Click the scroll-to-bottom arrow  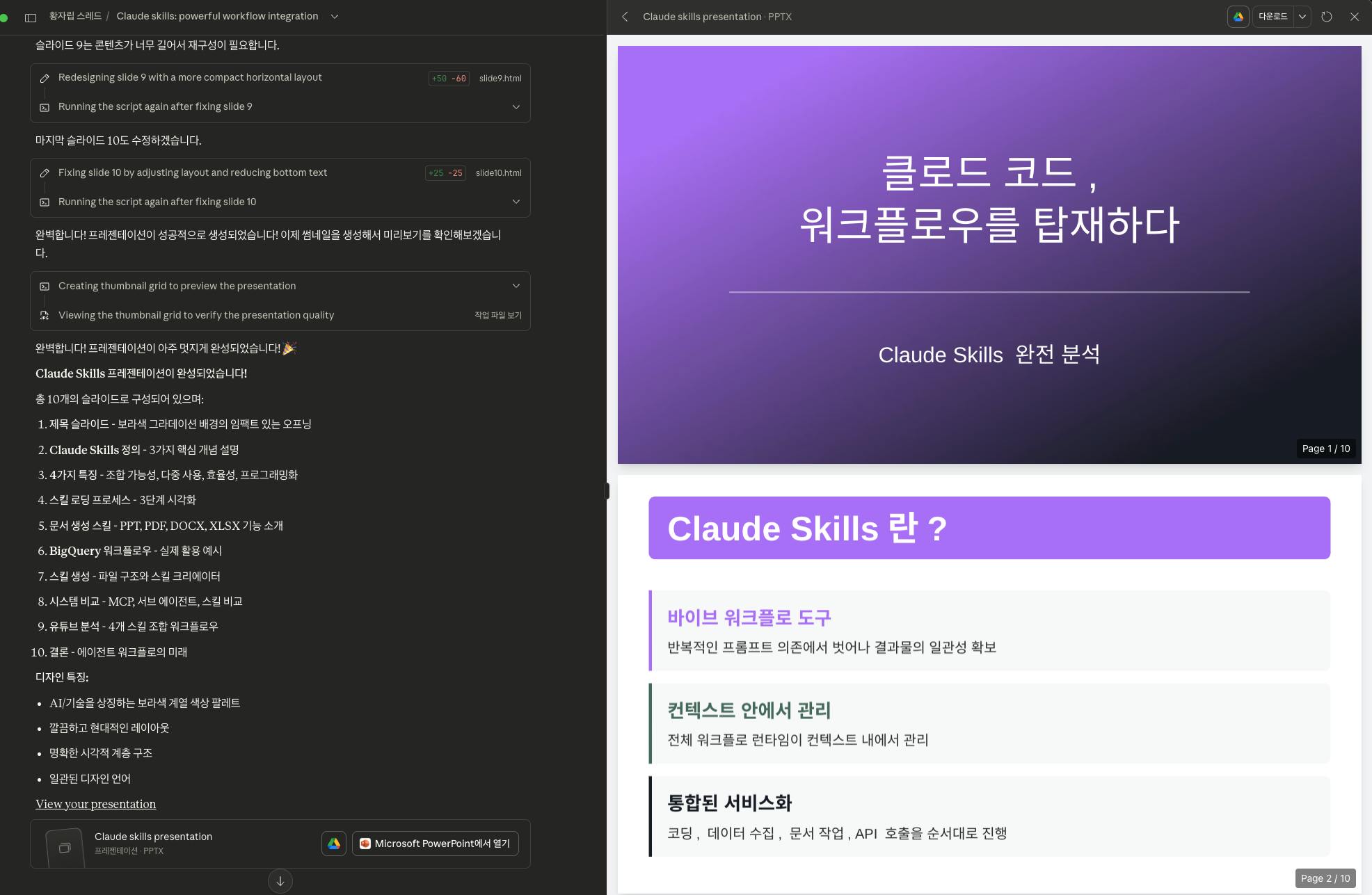click(x=280, y=881)
